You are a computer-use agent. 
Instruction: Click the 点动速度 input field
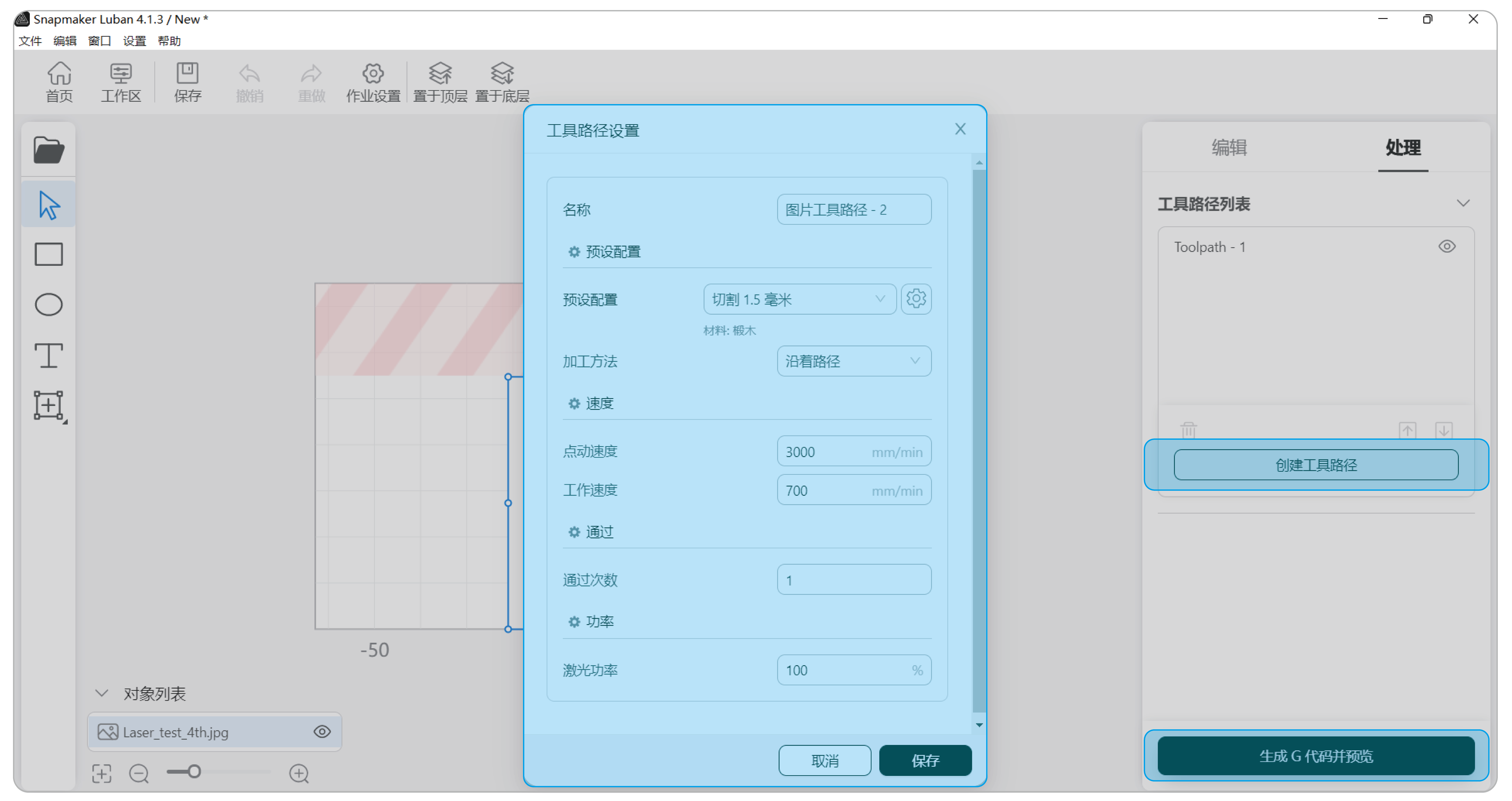854,451
